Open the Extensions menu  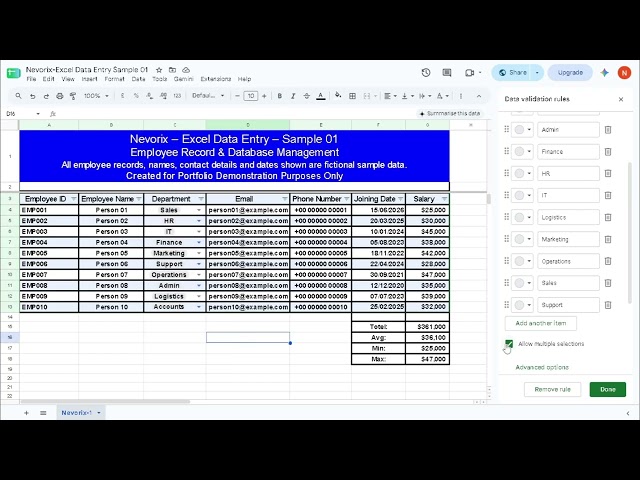click(216, 79)
